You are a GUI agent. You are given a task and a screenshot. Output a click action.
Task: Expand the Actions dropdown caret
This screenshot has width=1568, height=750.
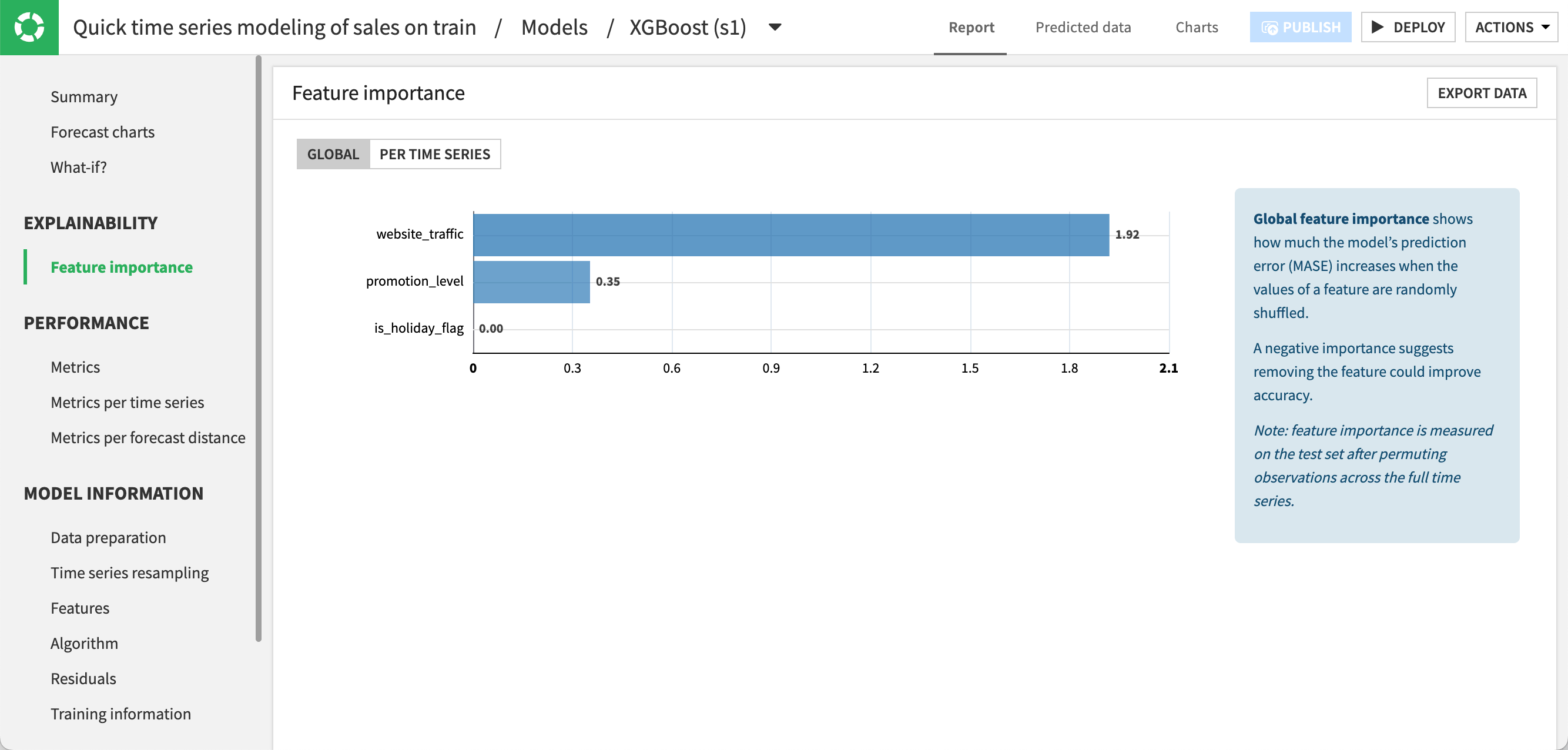point(1544,27)
